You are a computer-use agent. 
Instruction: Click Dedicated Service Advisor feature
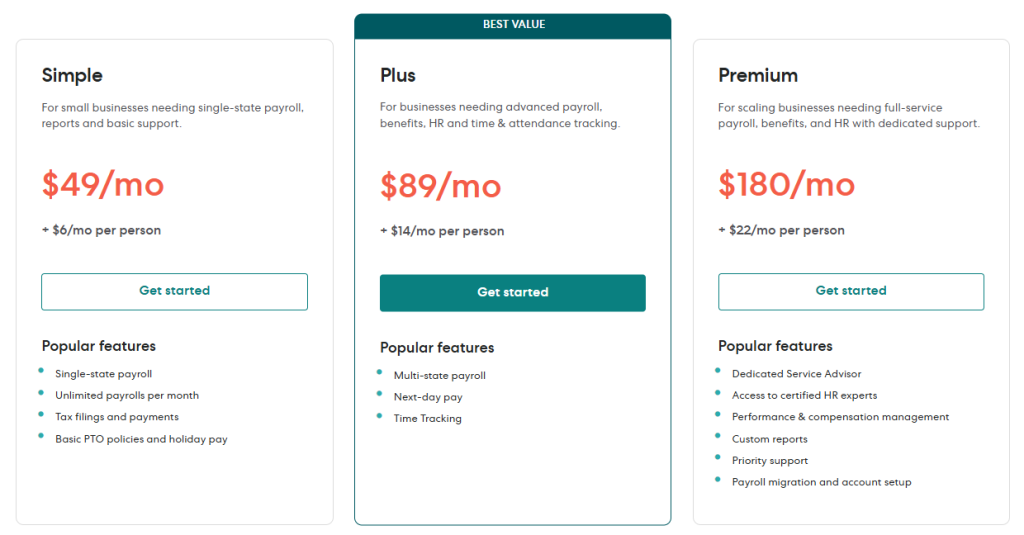click(x=796, y=374)
